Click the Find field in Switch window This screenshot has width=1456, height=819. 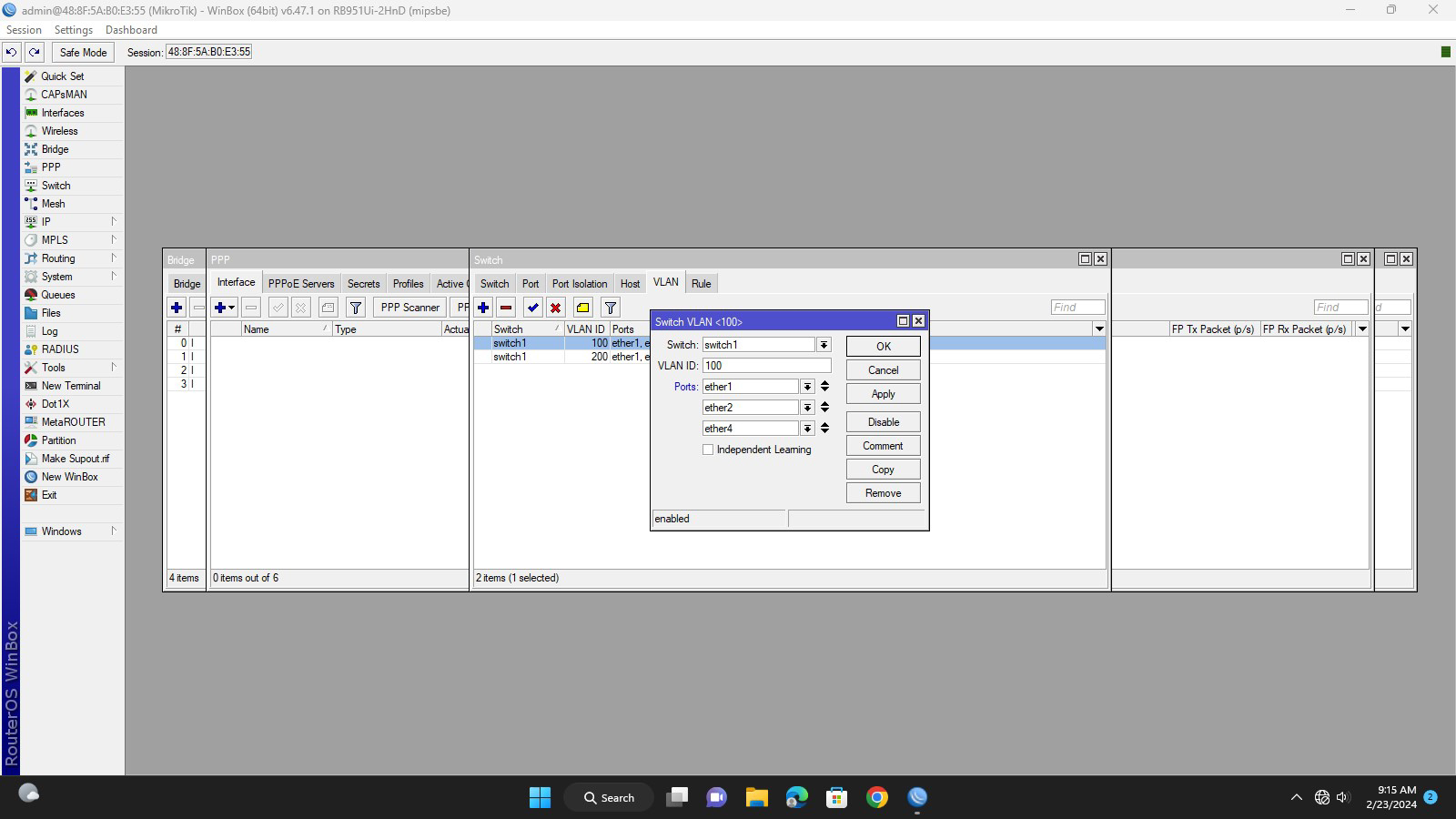tap(1077, 308)
